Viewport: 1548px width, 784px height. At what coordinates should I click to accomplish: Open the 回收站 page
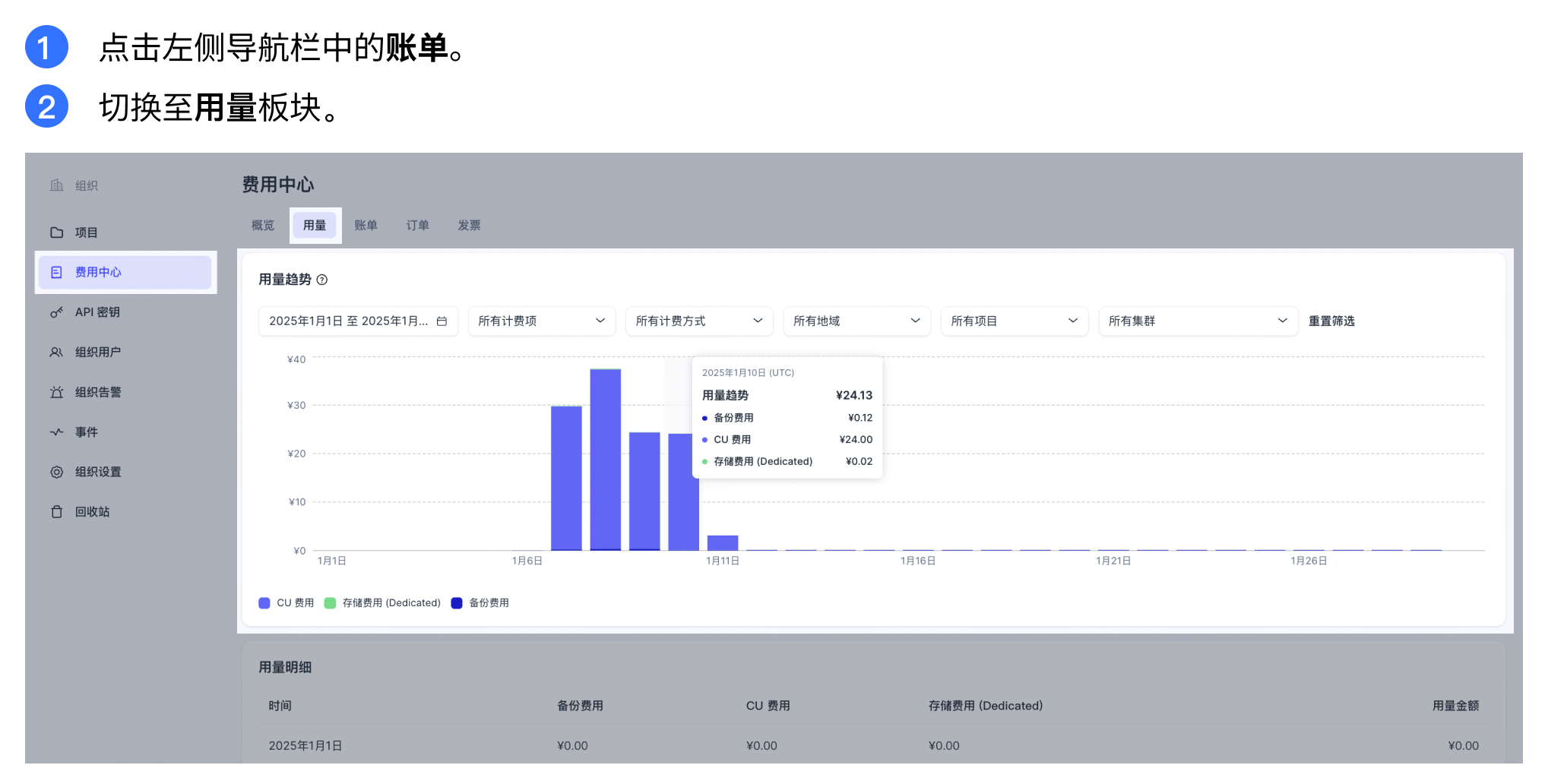click(x=91, y=511)
